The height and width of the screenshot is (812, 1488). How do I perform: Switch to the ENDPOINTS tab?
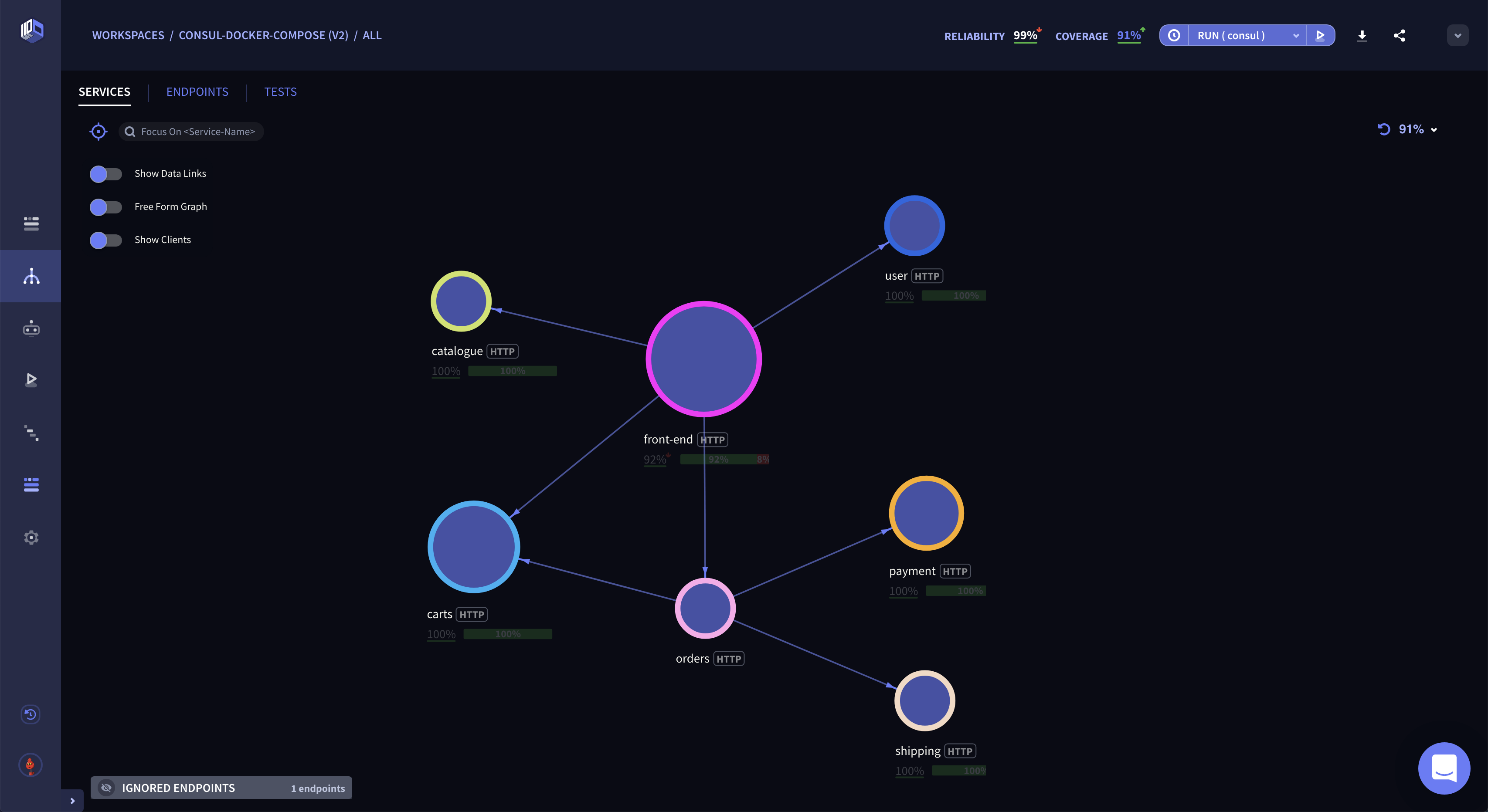coord(197,92)
